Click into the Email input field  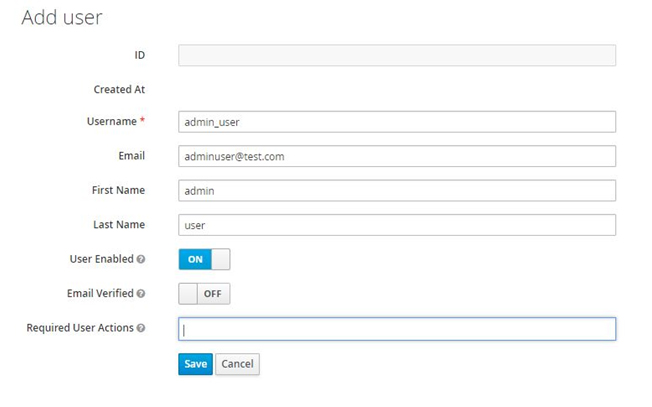tap(396, 157)
